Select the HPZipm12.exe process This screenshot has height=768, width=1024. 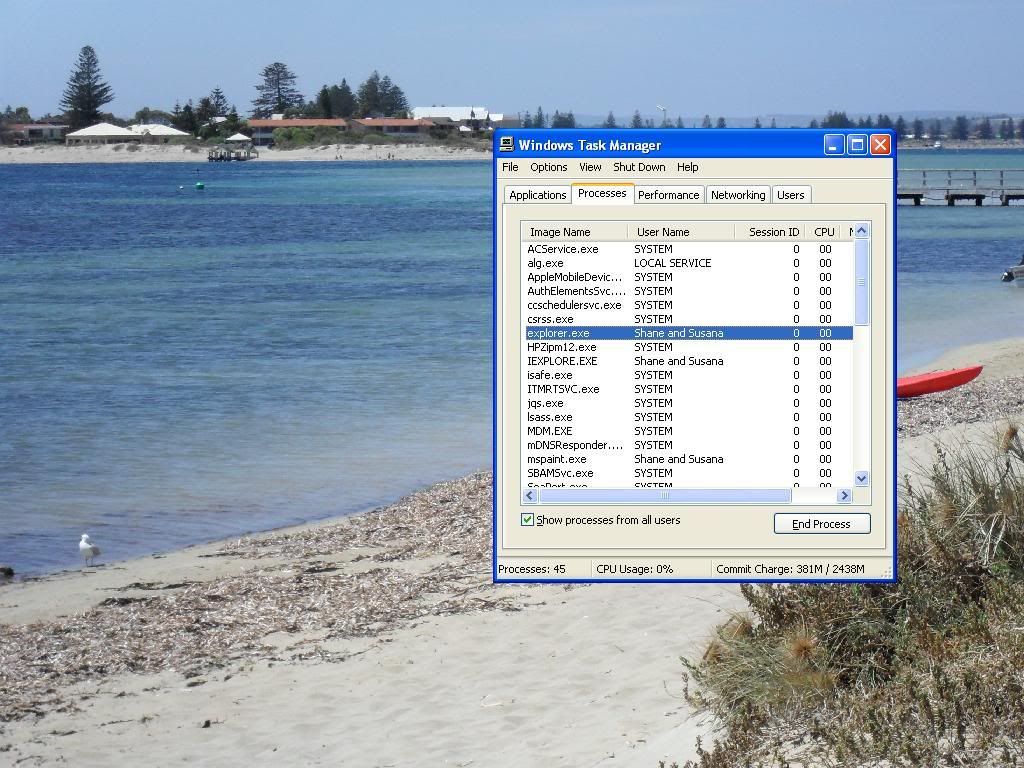[688, 347]
